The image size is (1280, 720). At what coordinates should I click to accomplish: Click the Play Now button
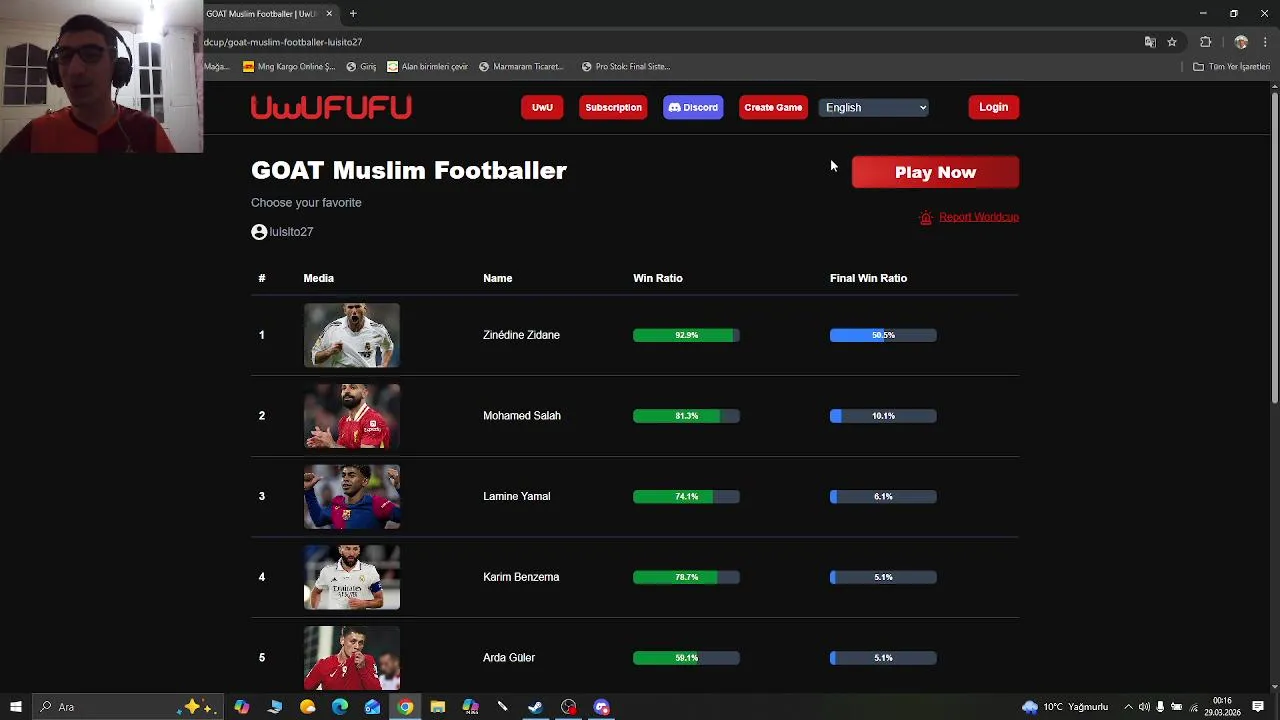[935, 172]
